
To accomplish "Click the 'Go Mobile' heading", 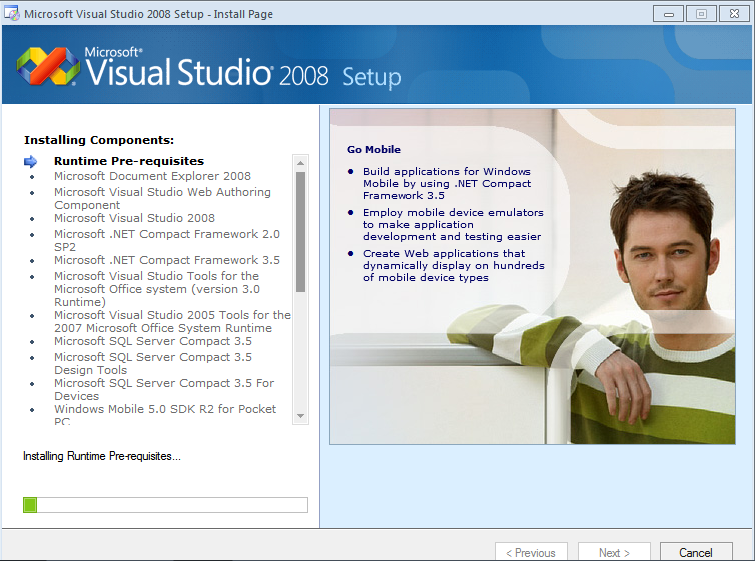I will tap(374, 149).
